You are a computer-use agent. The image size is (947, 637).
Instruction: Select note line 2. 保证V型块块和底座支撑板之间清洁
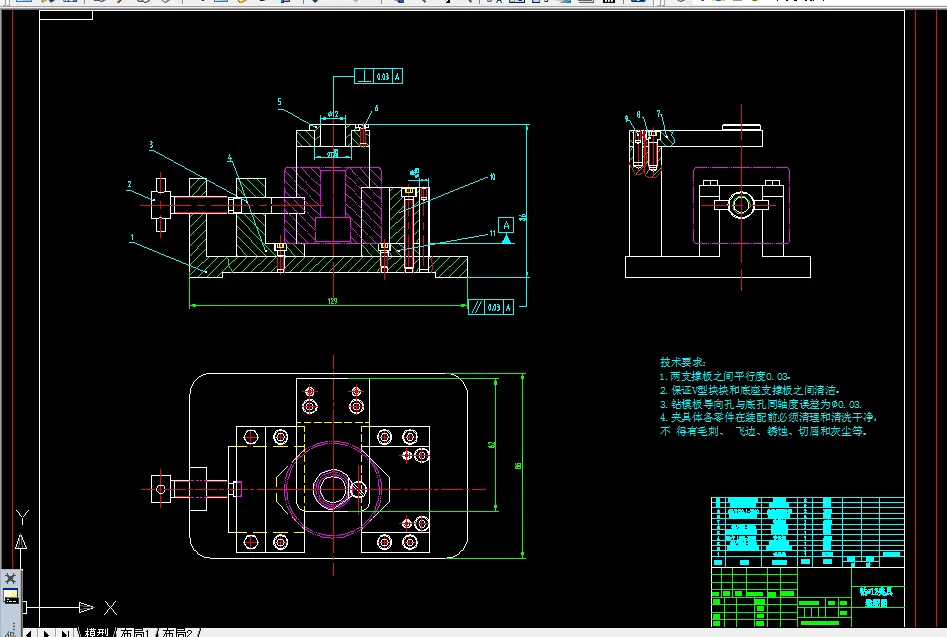tap(750, 390)
